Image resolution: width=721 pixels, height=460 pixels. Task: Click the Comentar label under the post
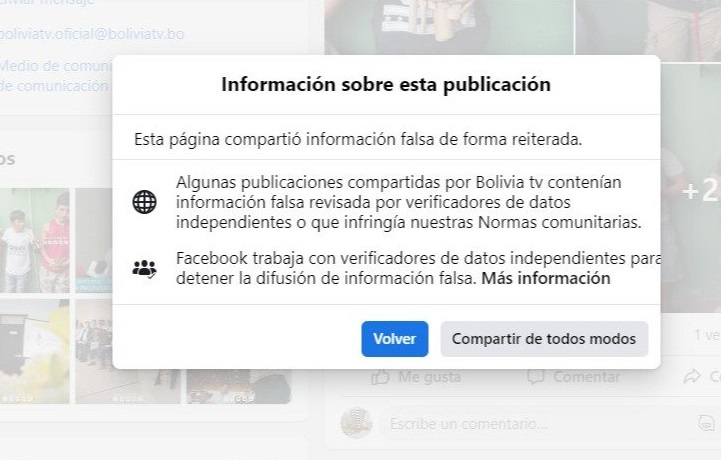[587, 377]
